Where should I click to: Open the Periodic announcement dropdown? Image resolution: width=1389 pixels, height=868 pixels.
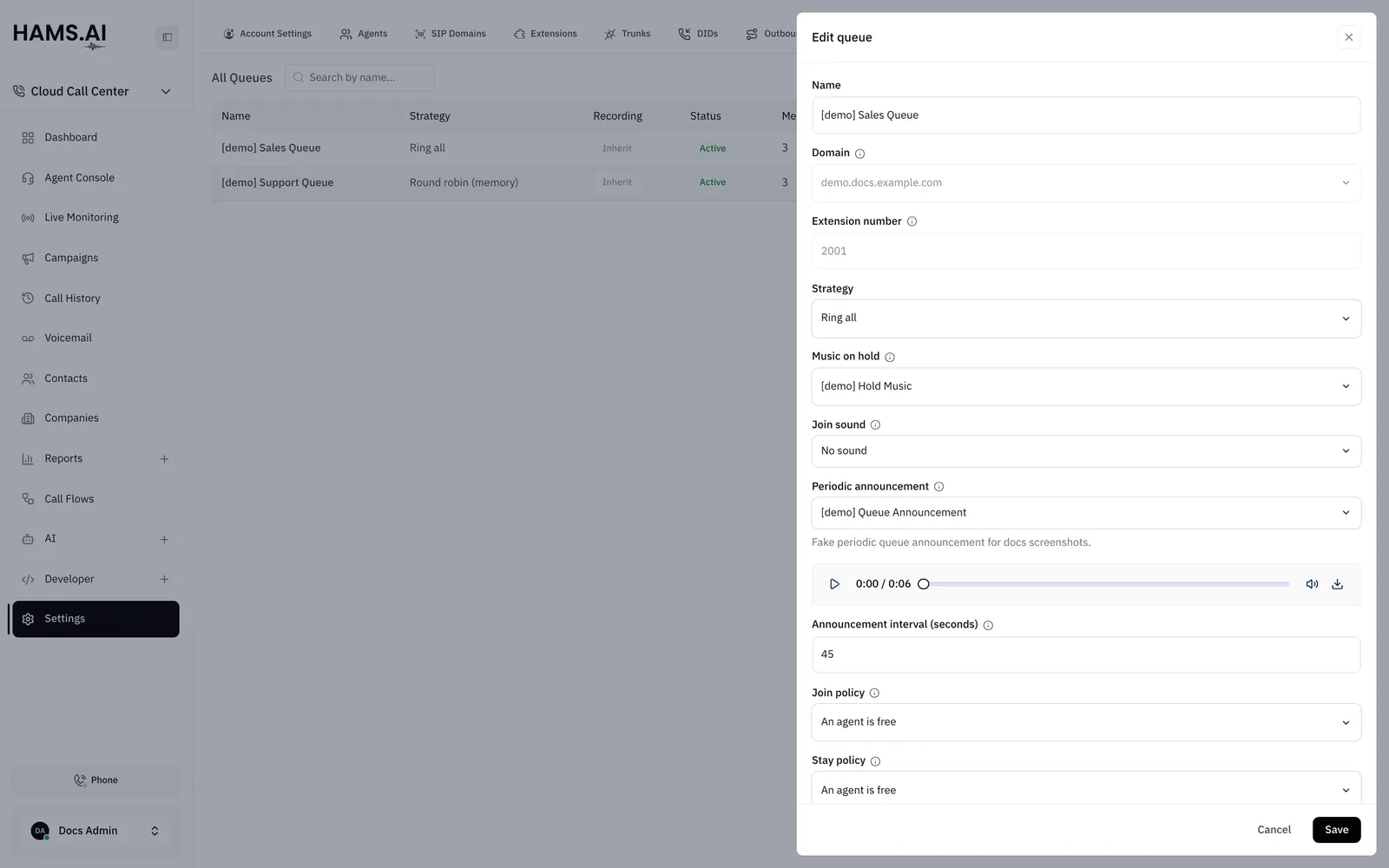tap(1086, 513)
